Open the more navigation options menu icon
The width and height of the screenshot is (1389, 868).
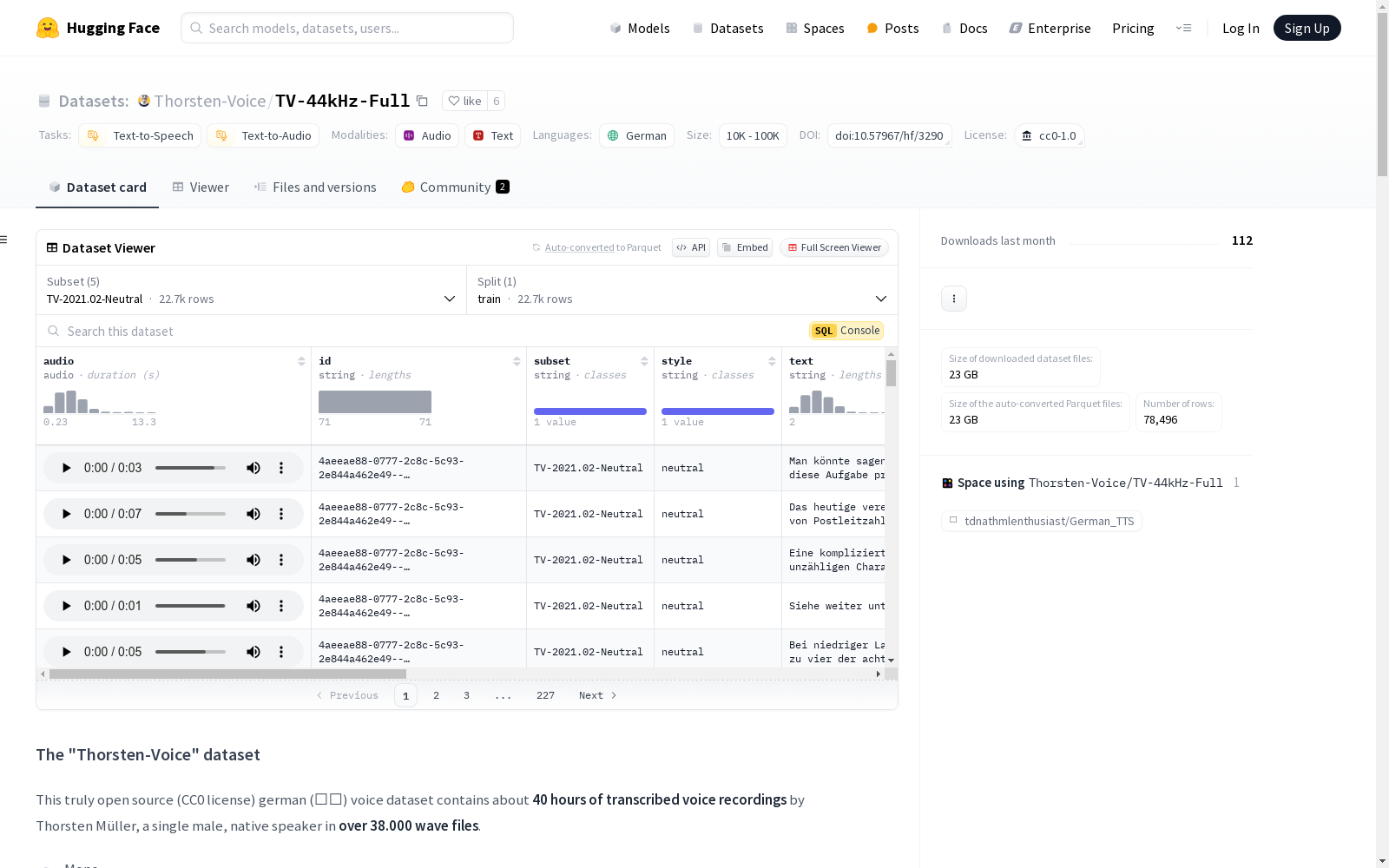[1183, 28]
